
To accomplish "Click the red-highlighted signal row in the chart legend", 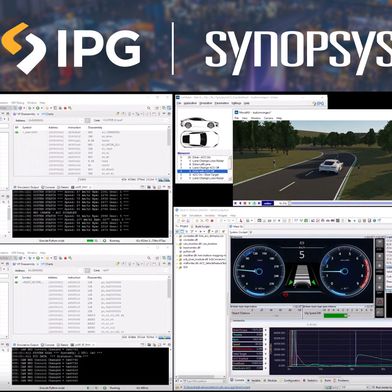I will point(248,349).
